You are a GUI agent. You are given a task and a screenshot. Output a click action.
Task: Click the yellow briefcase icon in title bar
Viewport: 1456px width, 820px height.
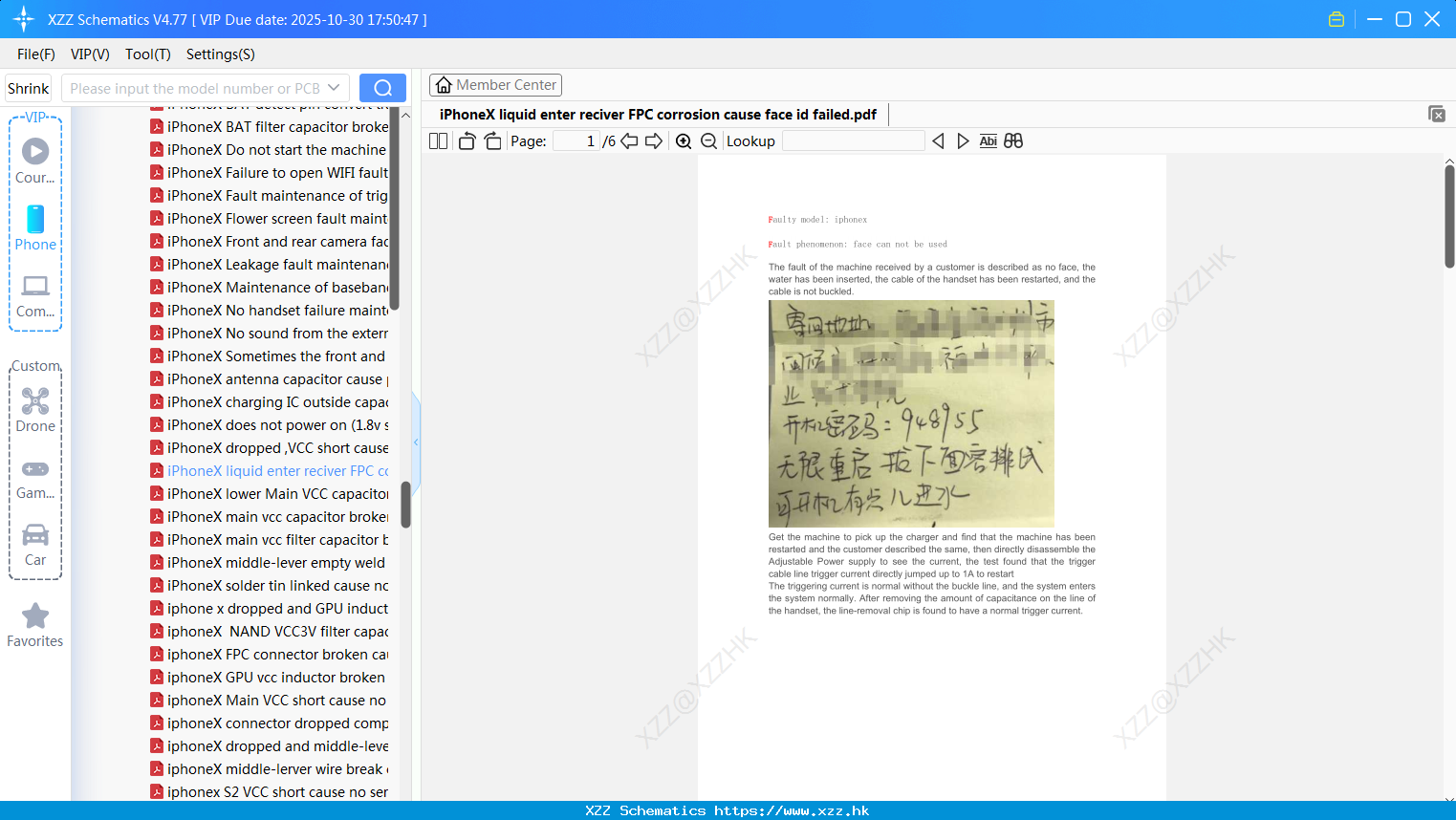(1336, 19)
